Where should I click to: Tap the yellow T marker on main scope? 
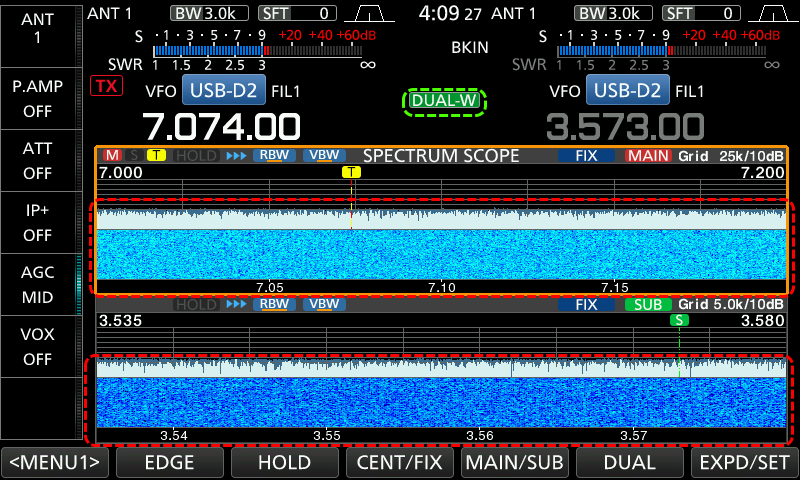coord(351,172)
